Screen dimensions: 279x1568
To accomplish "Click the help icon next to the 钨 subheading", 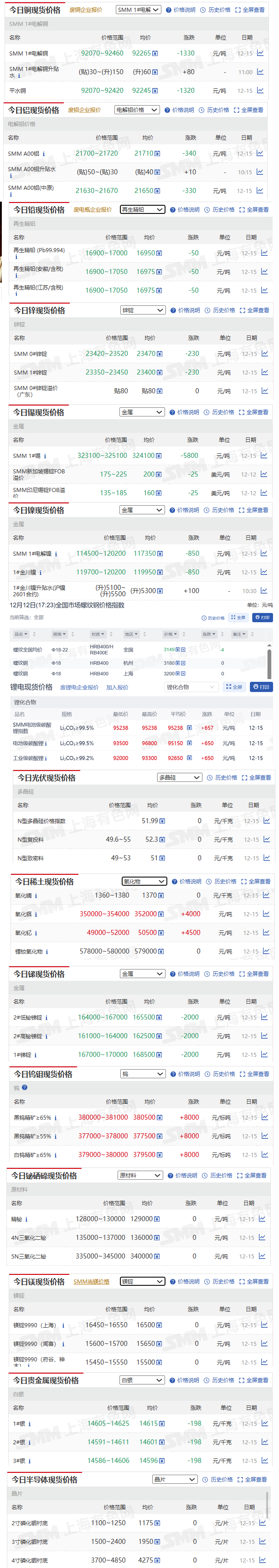I will (24, 1087).
